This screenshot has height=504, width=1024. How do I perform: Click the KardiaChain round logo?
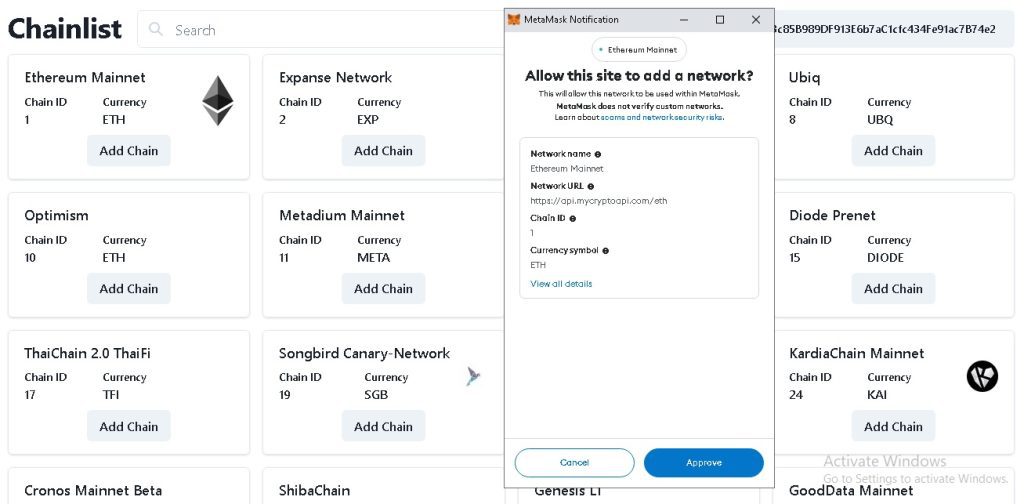tap(982, 376)
